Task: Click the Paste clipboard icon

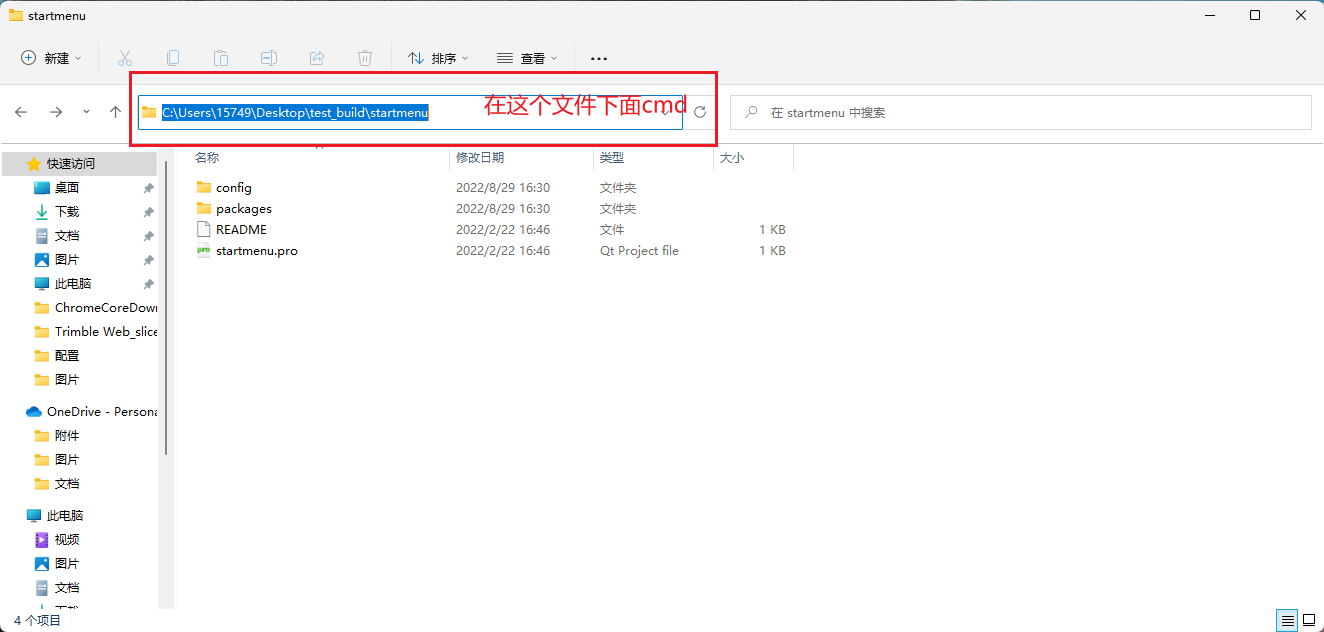Action: click(x=221, y=58)
